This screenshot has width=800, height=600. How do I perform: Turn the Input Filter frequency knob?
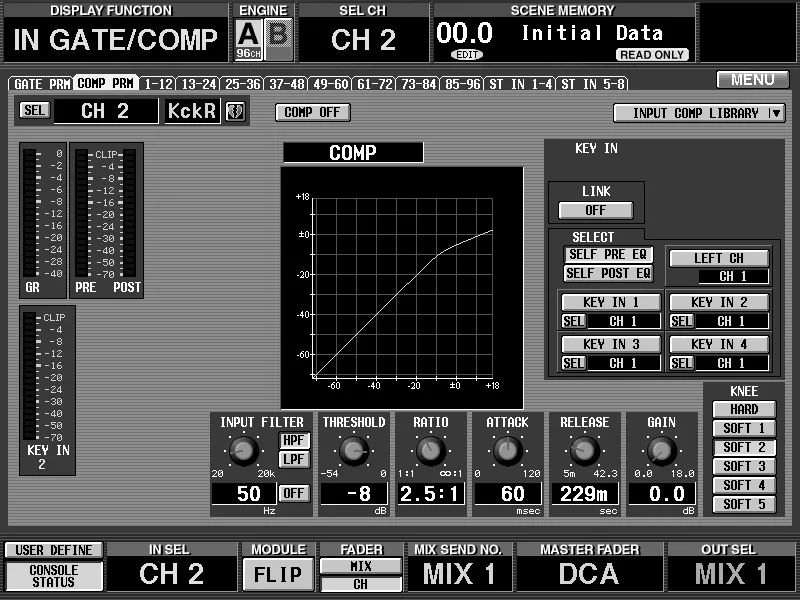243,451
